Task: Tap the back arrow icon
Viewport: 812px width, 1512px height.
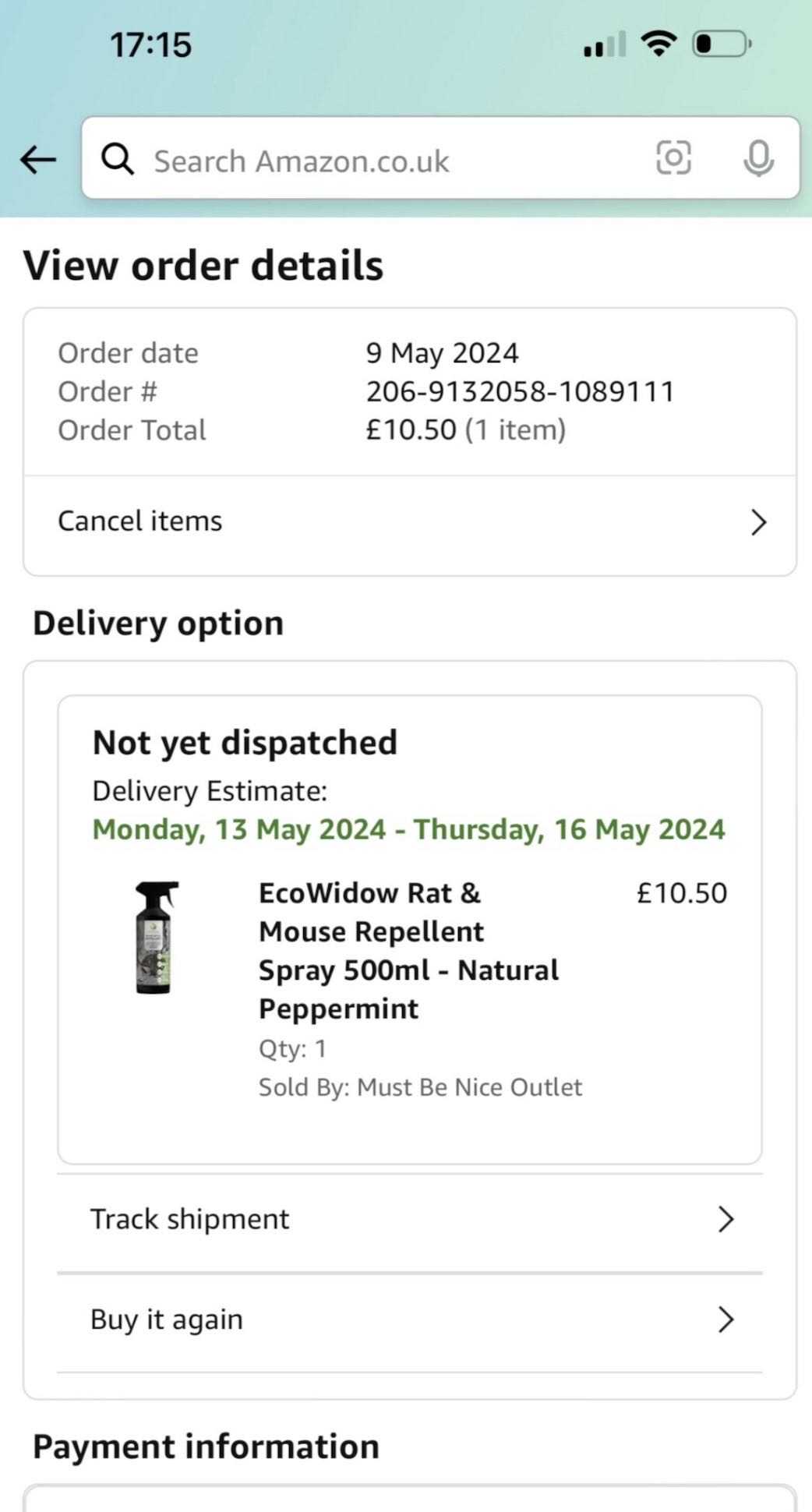Action: tap(38, 160)
